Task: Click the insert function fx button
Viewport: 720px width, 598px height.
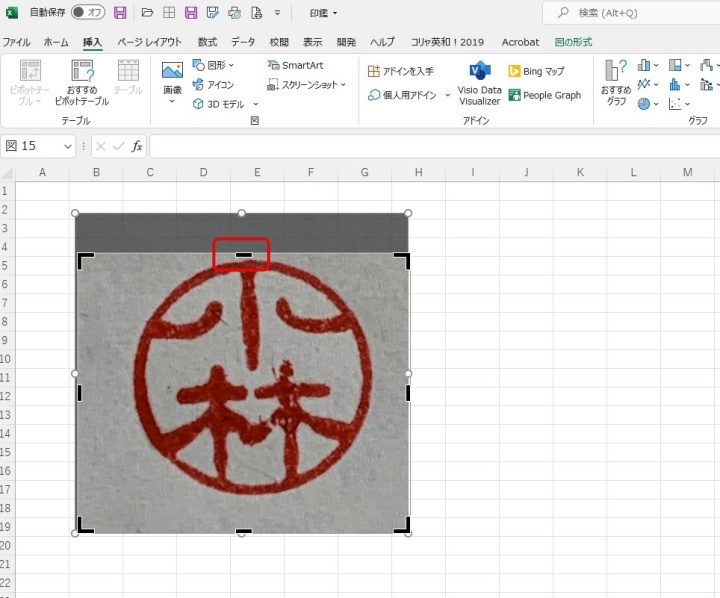Action: point(136,147)
